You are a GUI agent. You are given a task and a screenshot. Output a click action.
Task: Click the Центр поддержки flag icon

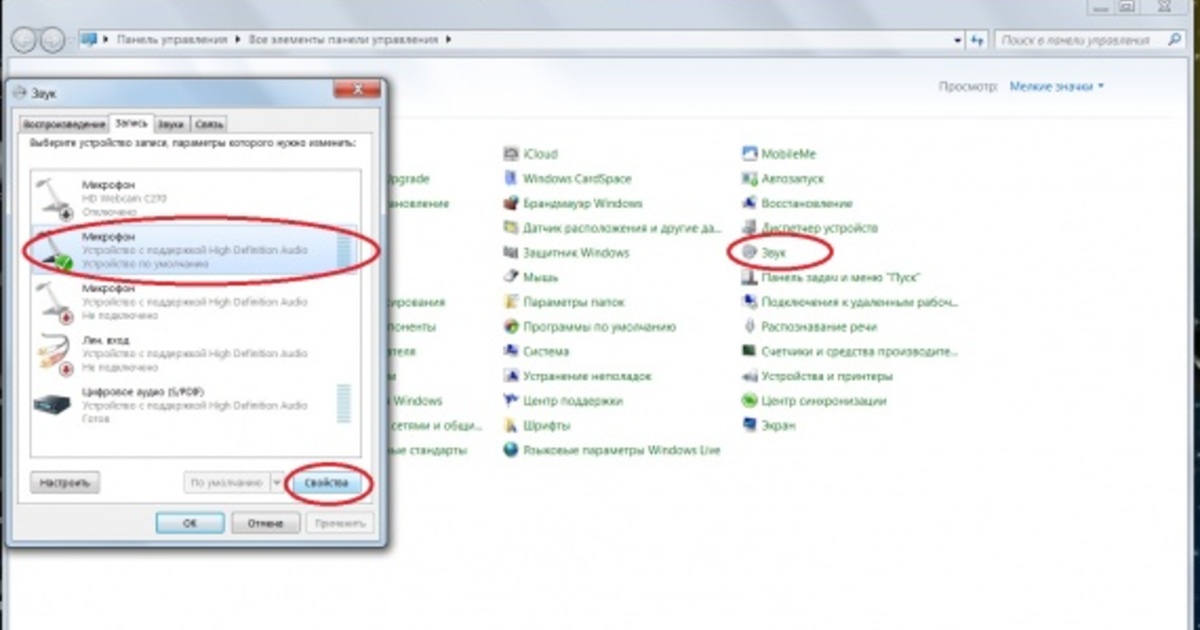[511, 401]
